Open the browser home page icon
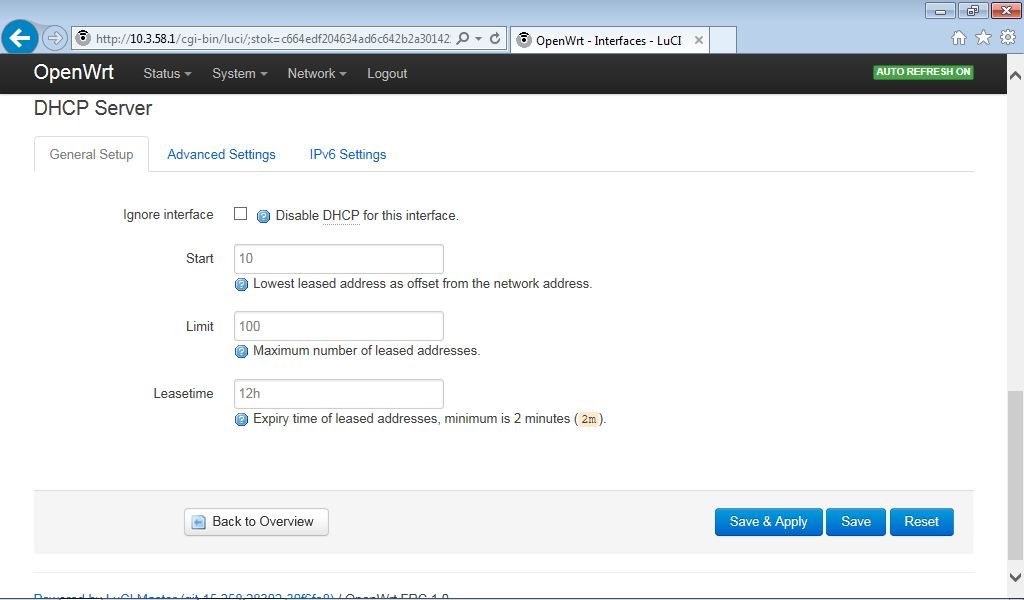Viewport: 1024px width, 600px height. coord(959,38)
